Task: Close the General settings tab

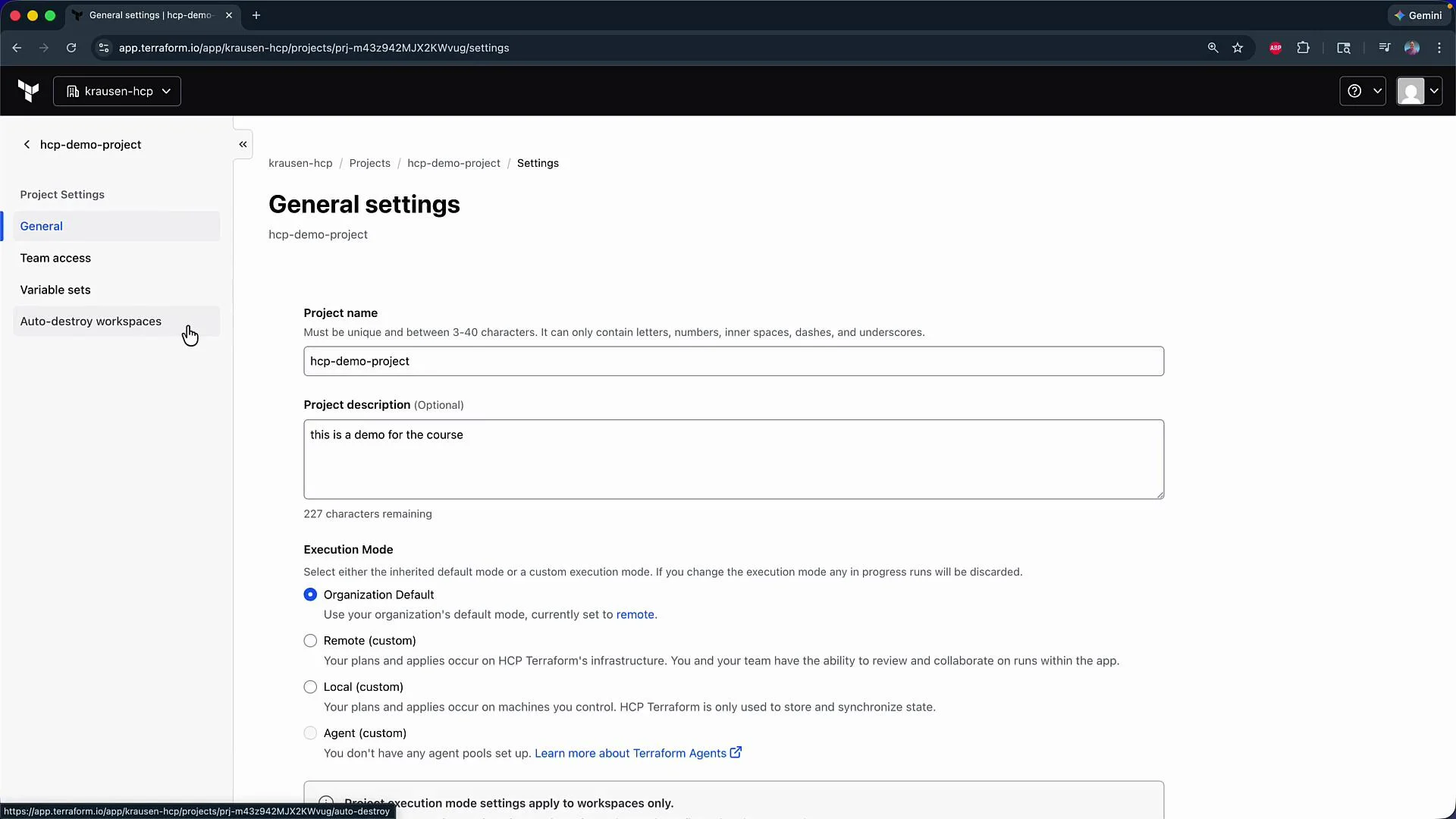Action: pos(229,15)
